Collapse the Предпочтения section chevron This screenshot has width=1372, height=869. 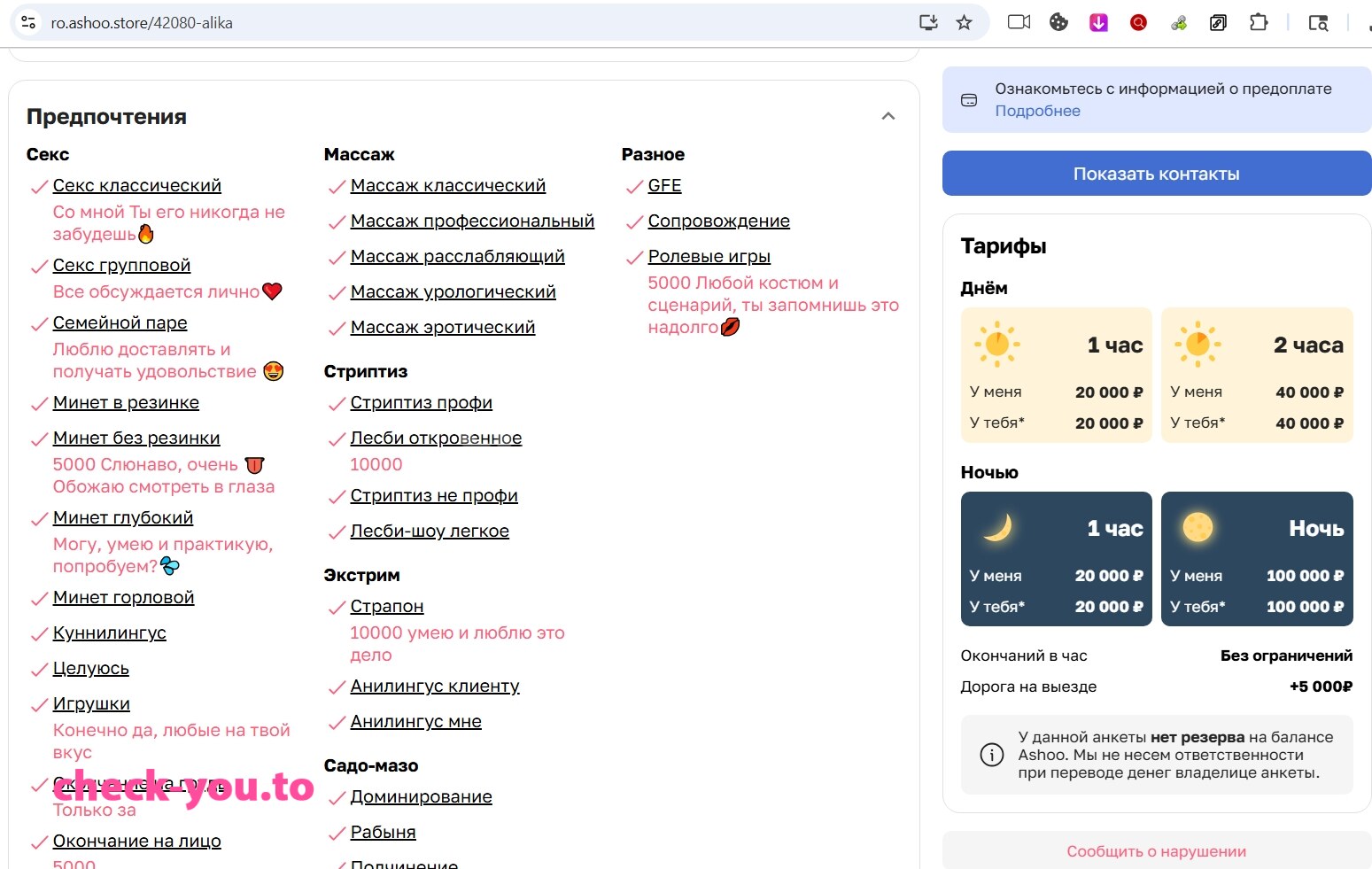coord(888,116)
